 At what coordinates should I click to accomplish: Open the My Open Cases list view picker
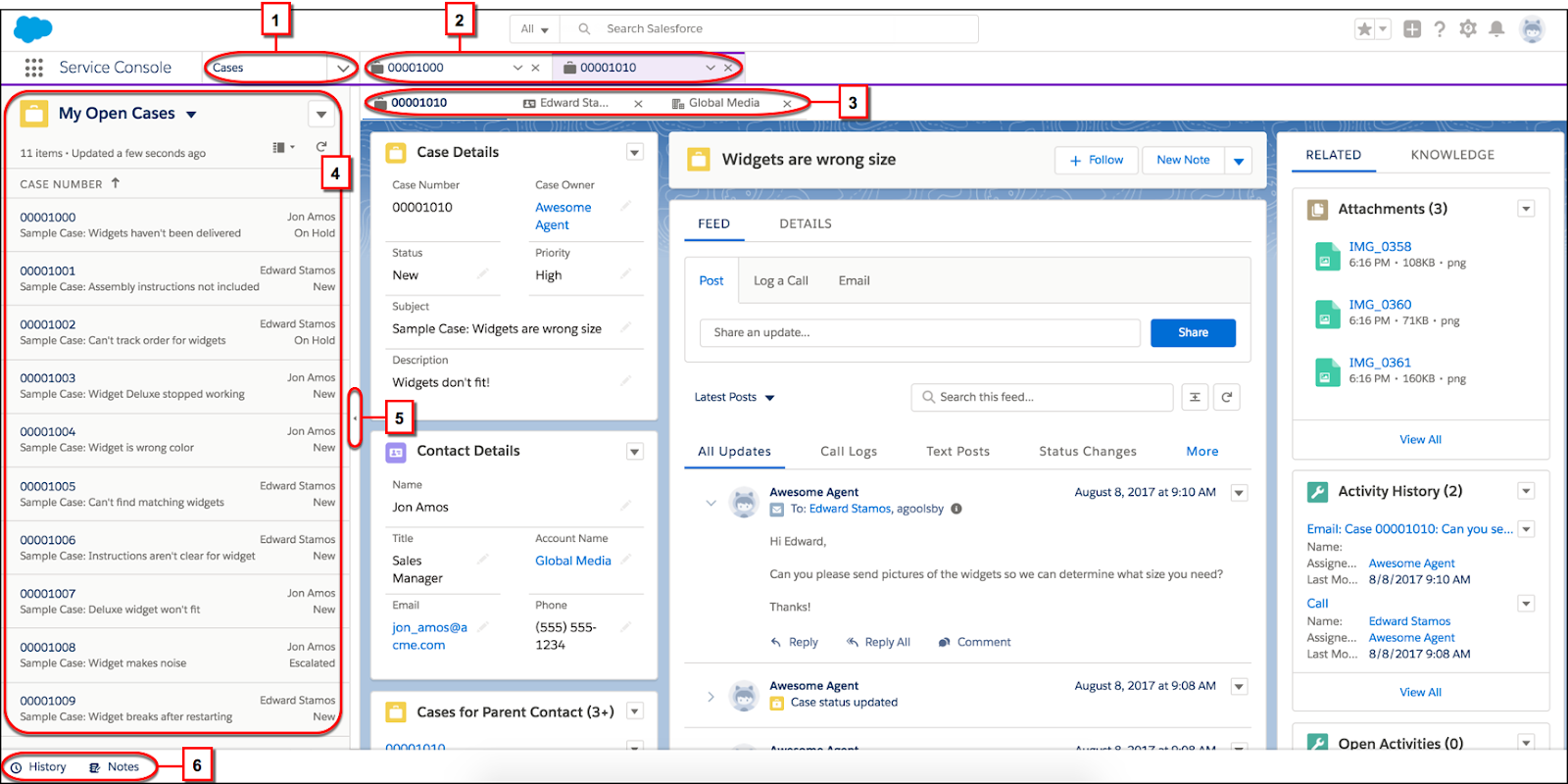point(191,115)
